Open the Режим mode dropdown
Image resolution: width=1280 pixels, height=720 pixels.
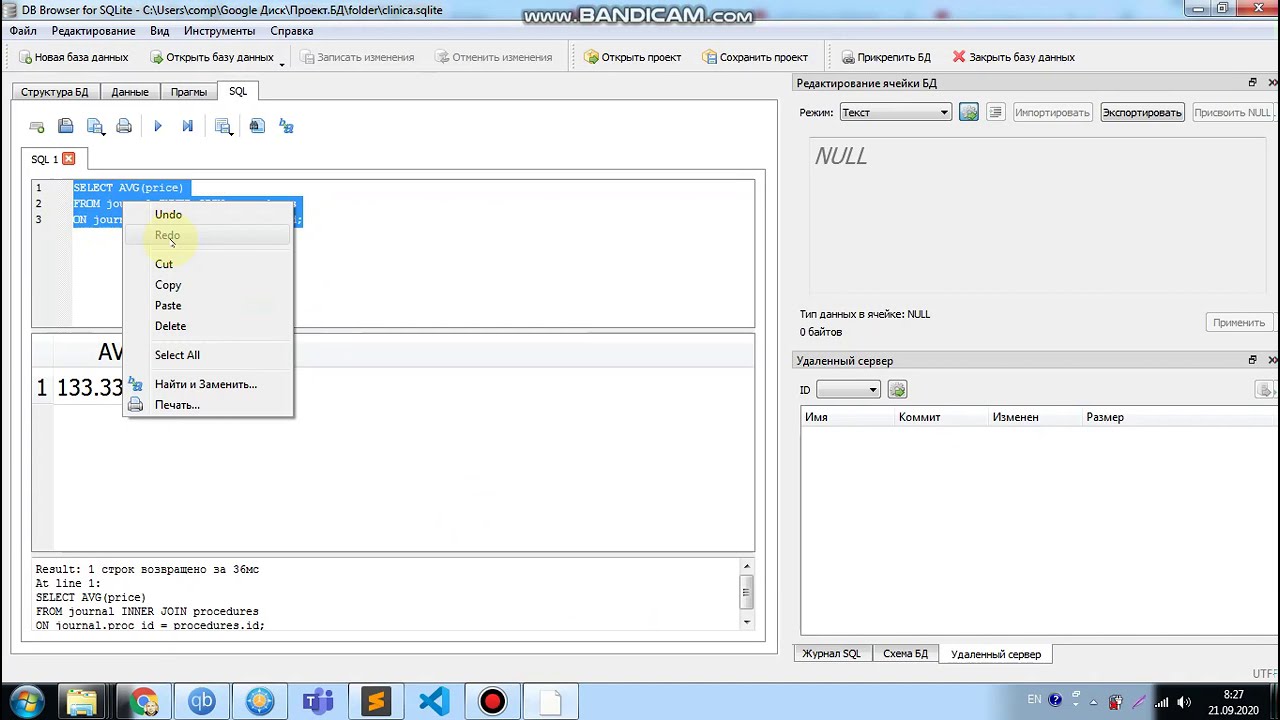click(x=895, y=112)
